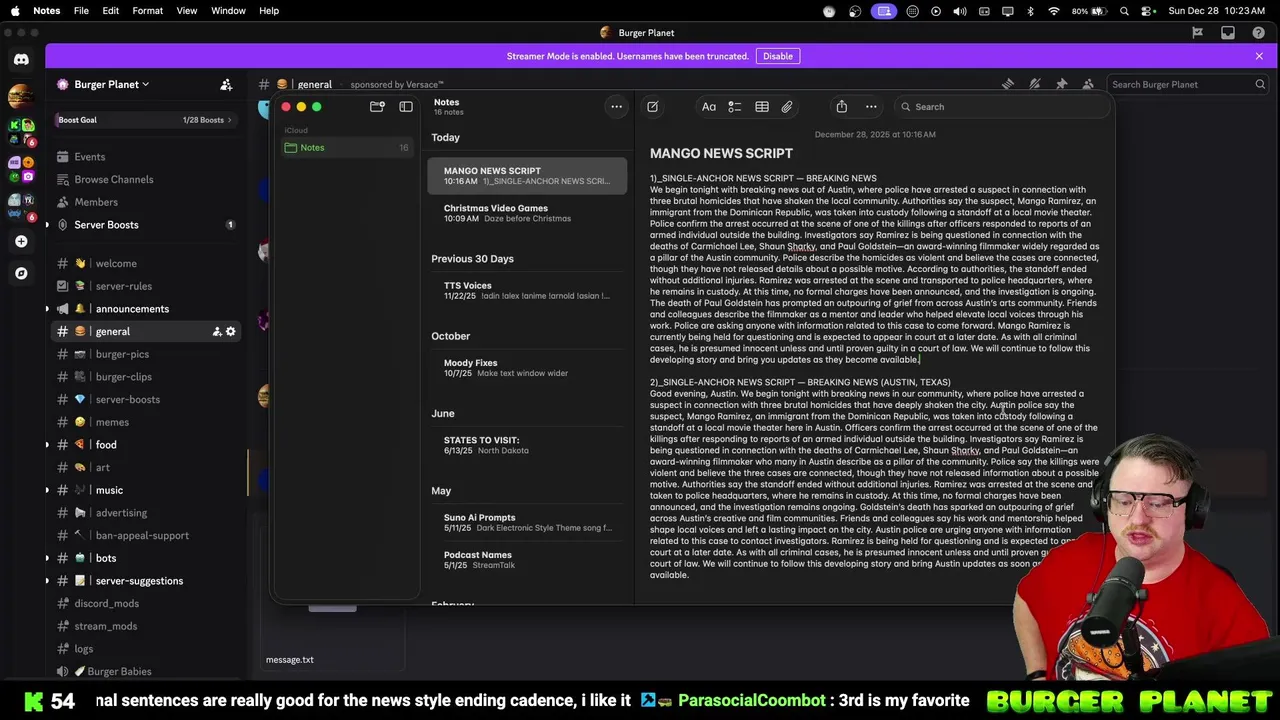Open Discord direct messages home icon
The width and height of the screenshot is (1280, 720).
(x=21, y=60)
